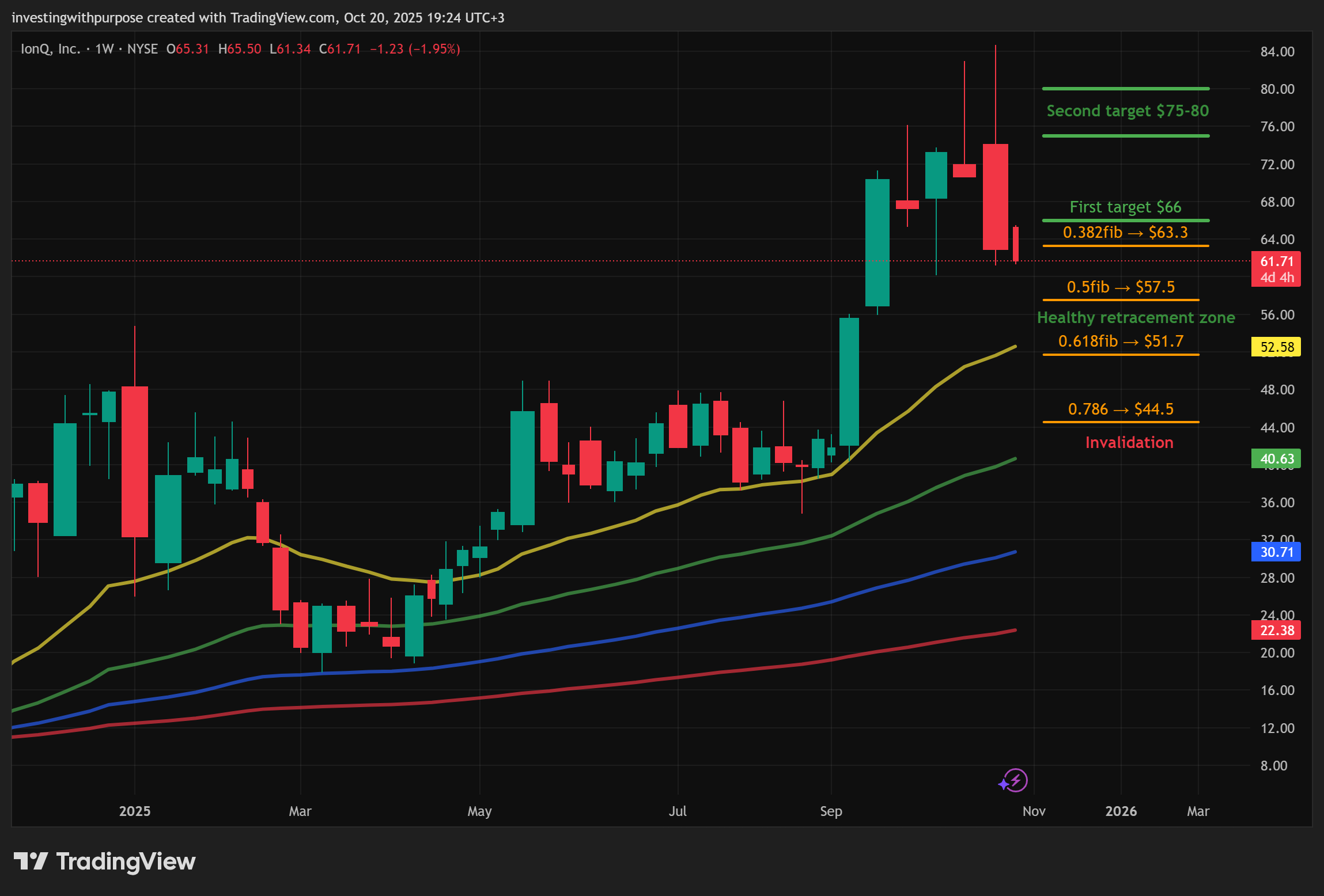The height and width of the screenshot is (896, 1324).
Task: Click the 0.786 $44.5 label
Action: click(1120, 409)
